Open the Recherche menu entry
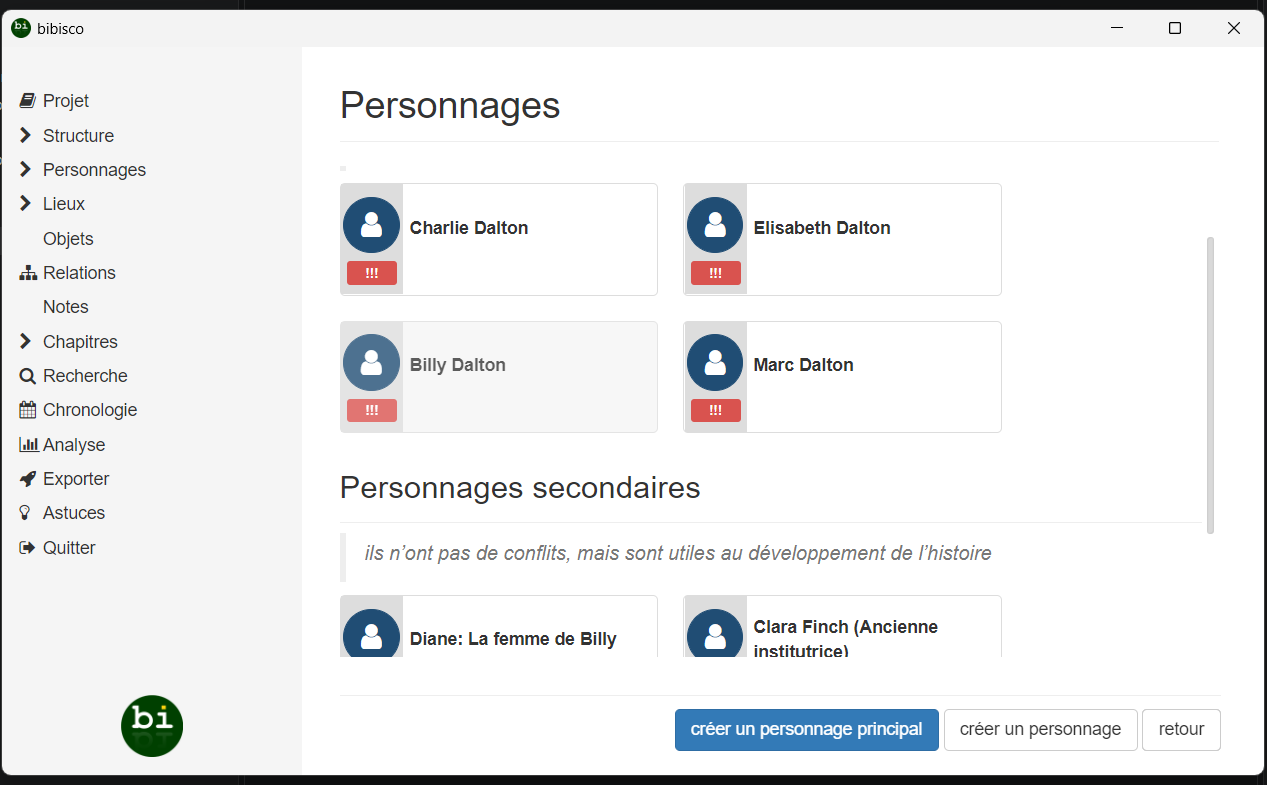The image size is (1267, 785). point(85,376)
